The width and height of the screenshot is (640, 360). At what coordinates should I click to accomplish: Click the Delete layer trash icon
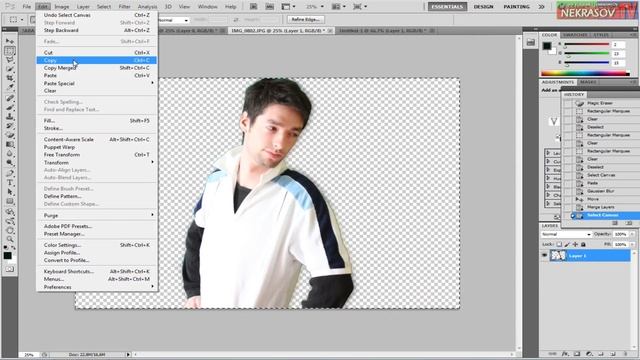626,354
